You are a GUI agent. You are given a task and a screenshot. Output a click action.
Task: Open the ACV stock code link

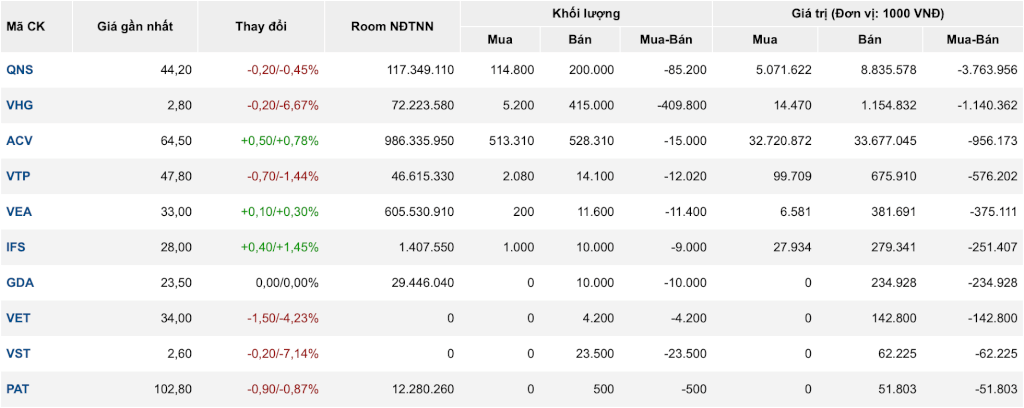[20, 140]
